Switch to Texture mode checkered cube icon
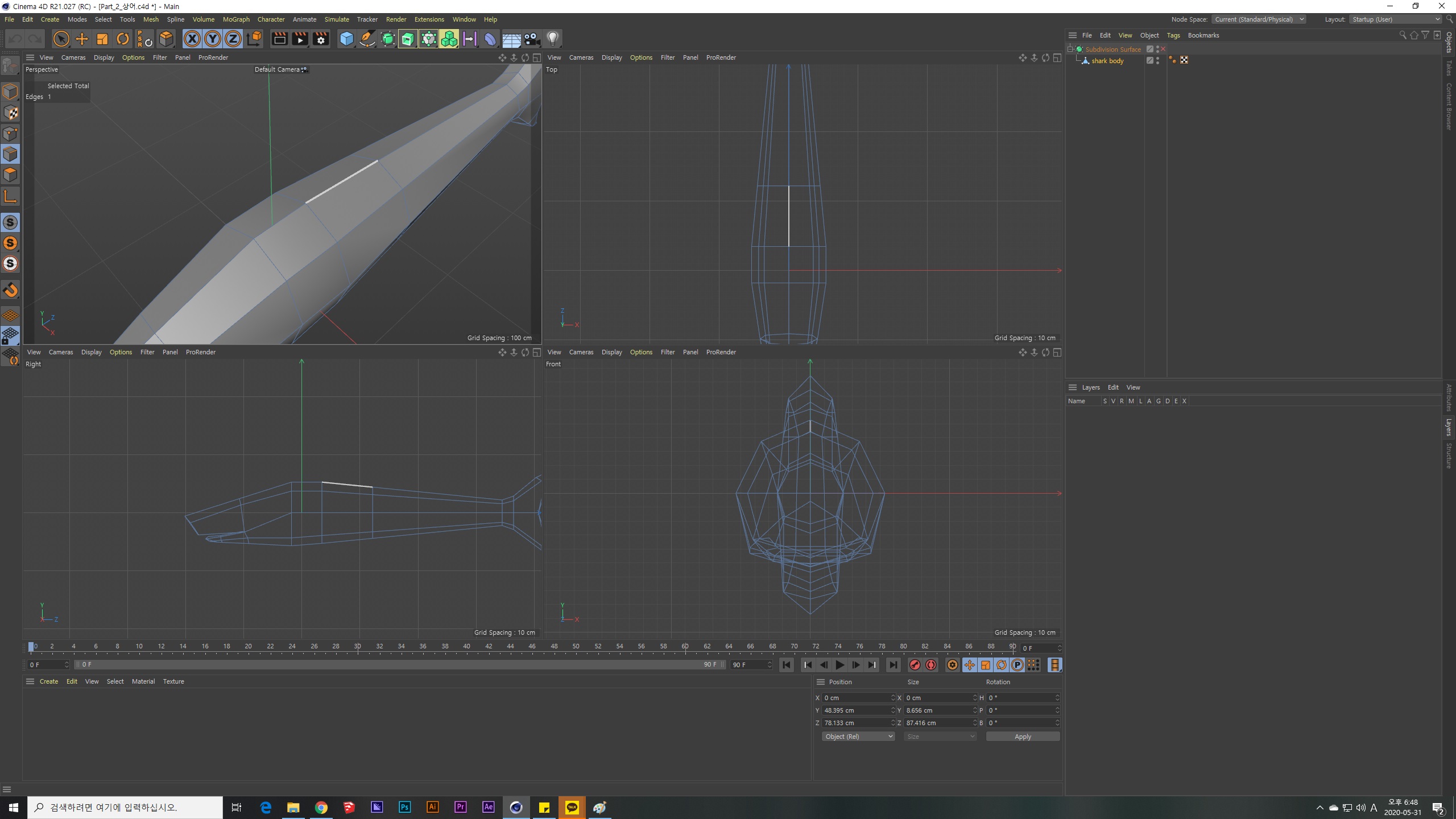The image size is (1456, 819). [10, 113]
